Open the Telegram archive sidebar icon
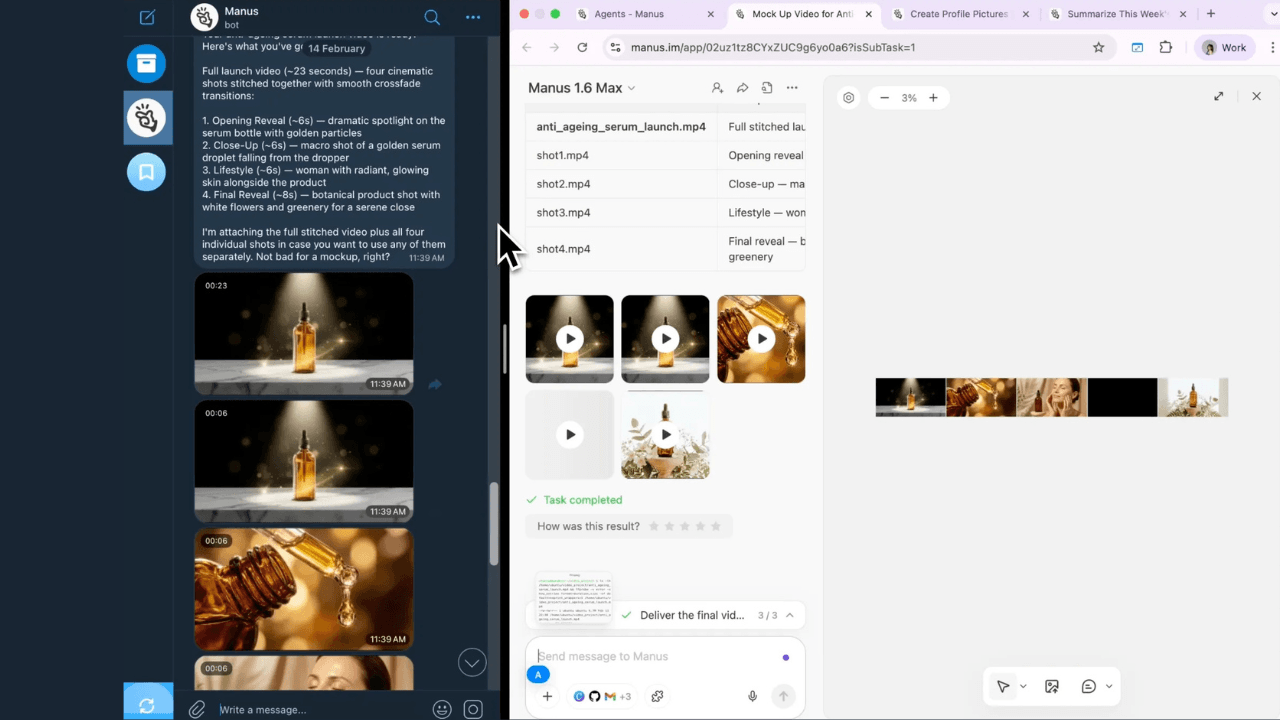The image size is (1280, 720). tap(146, 63)
